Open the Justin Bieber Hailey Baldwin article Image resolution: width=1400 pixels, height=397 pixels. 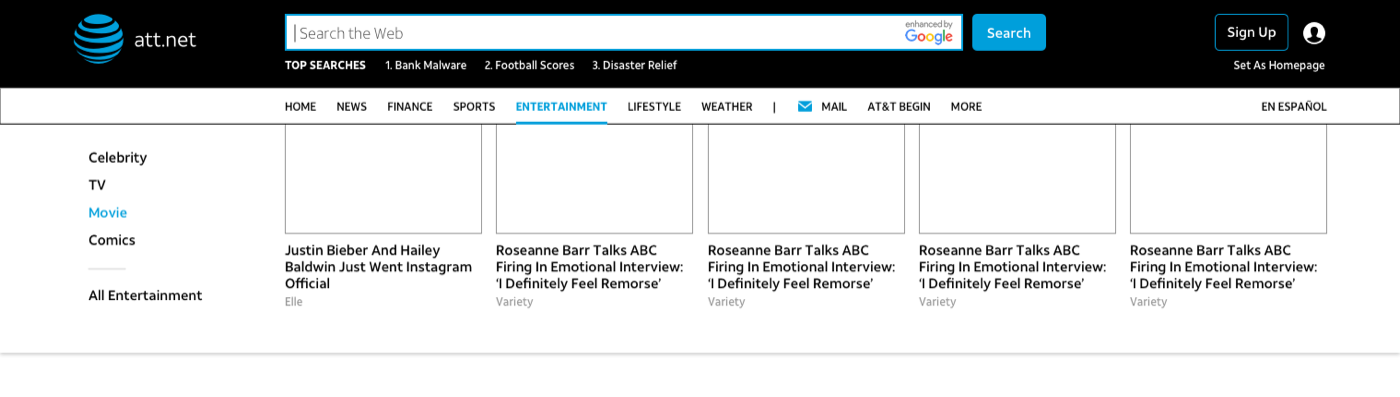click(379, 267)
